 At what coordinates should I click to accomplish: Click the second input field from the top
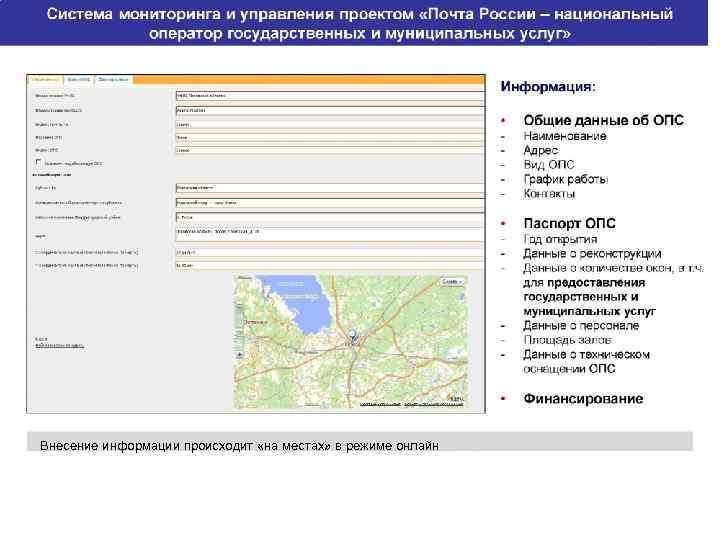[330, 111]
